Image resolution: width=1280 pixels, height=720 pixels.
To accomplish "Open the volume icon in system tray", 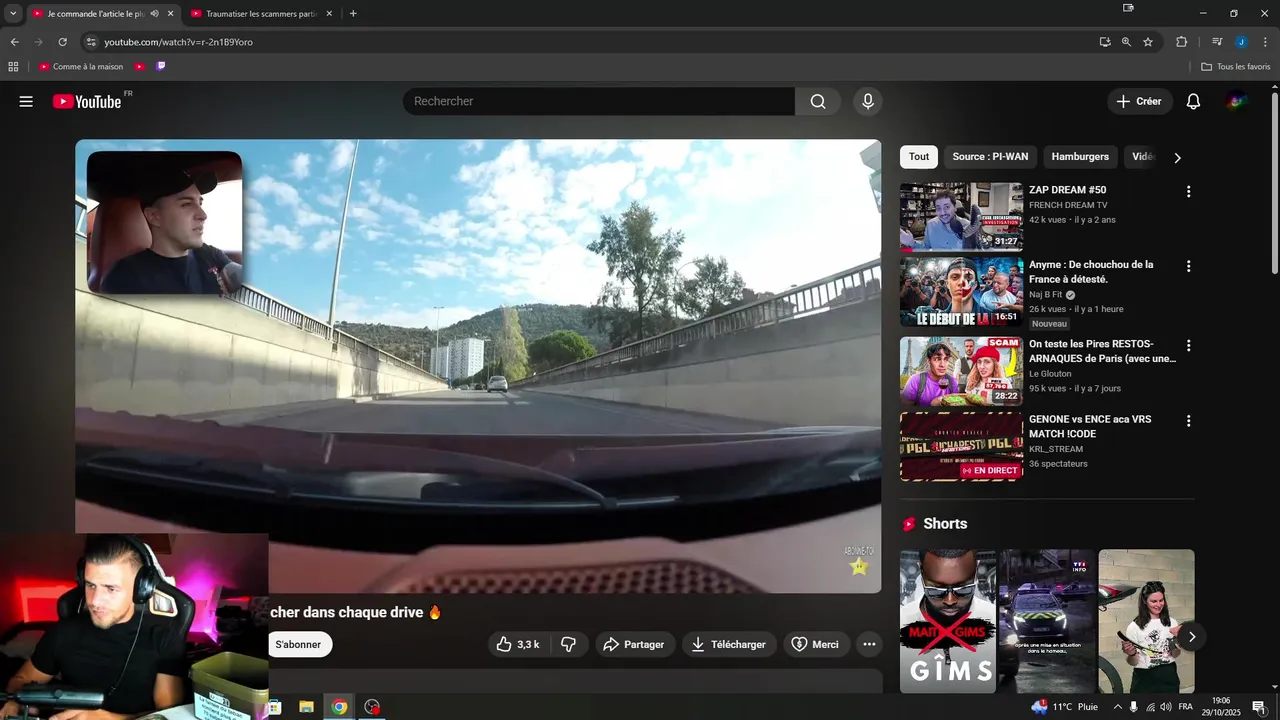I will tap(1166, 707).
